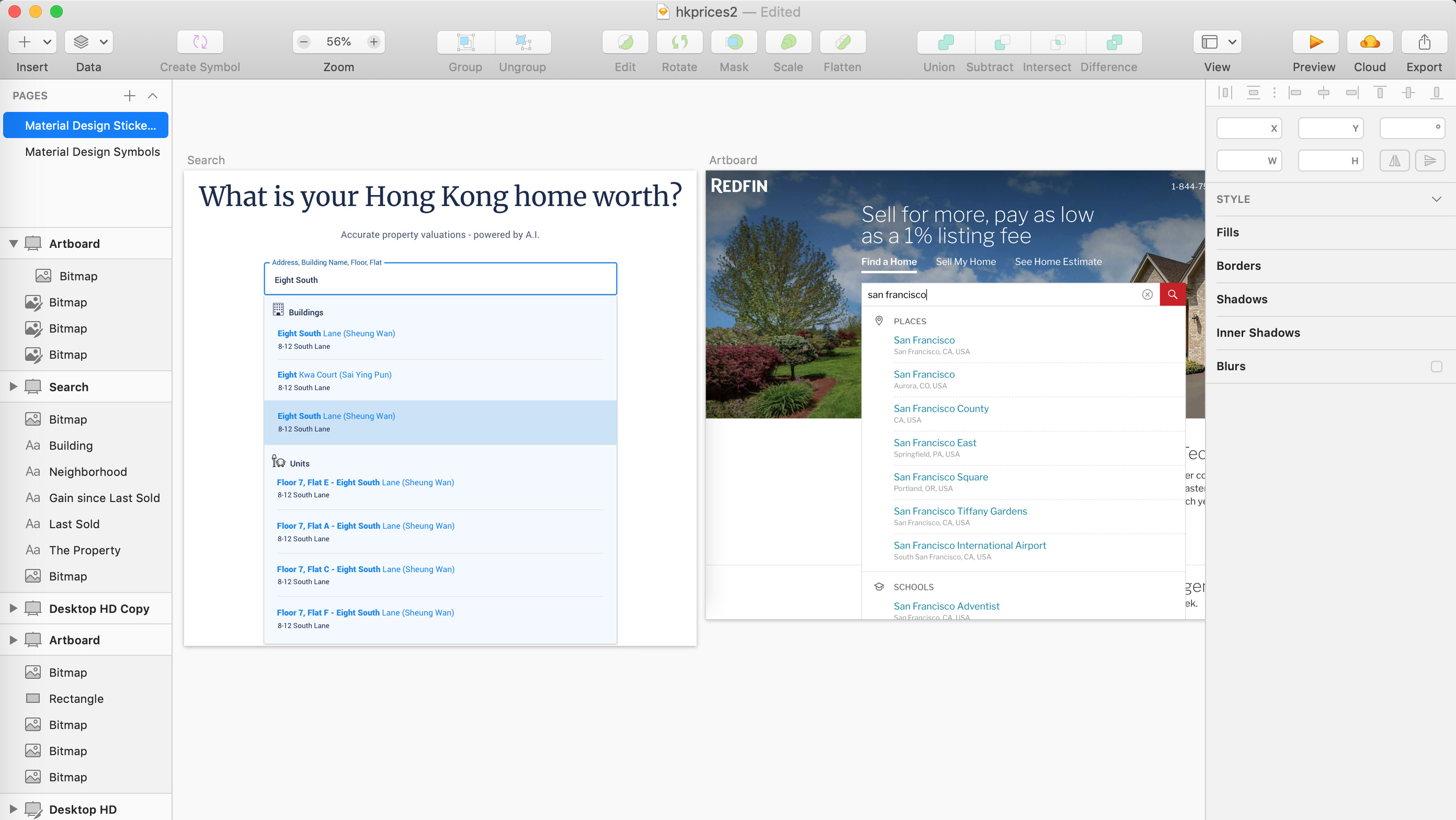Click the Create Symbol toolbar icon

(200, 42)
